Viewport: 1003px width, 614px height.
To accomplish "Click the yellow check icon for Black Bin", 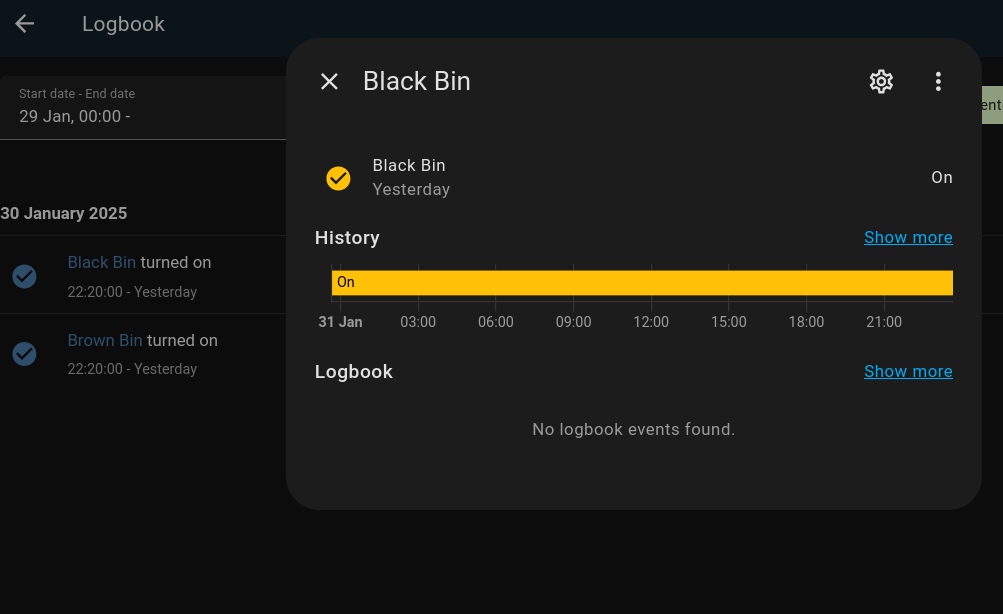I will (338, 178).
